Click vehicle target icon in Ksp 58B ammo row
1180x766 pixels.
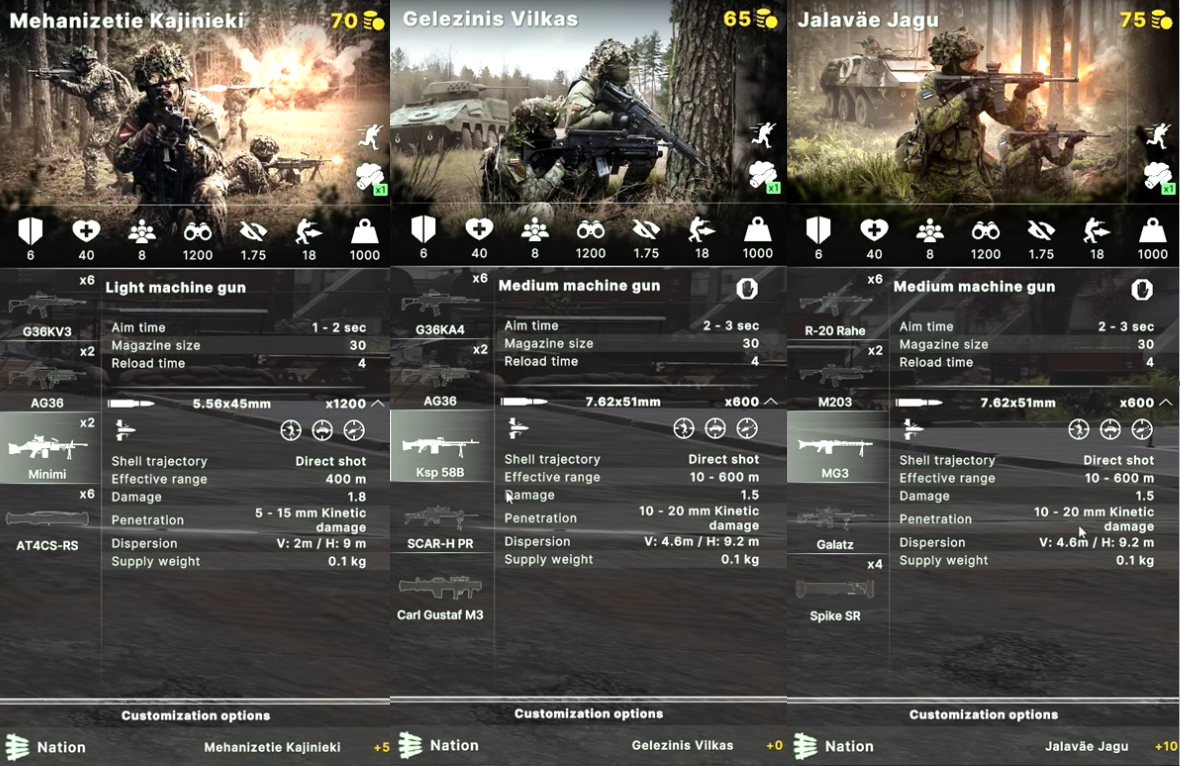[716, 428]
